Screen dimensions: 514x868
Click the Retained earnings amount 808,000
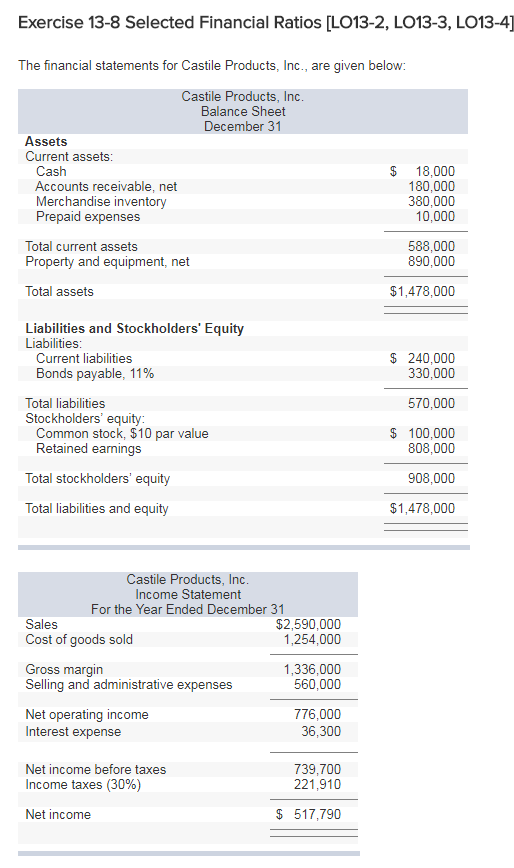click(432, 448)
